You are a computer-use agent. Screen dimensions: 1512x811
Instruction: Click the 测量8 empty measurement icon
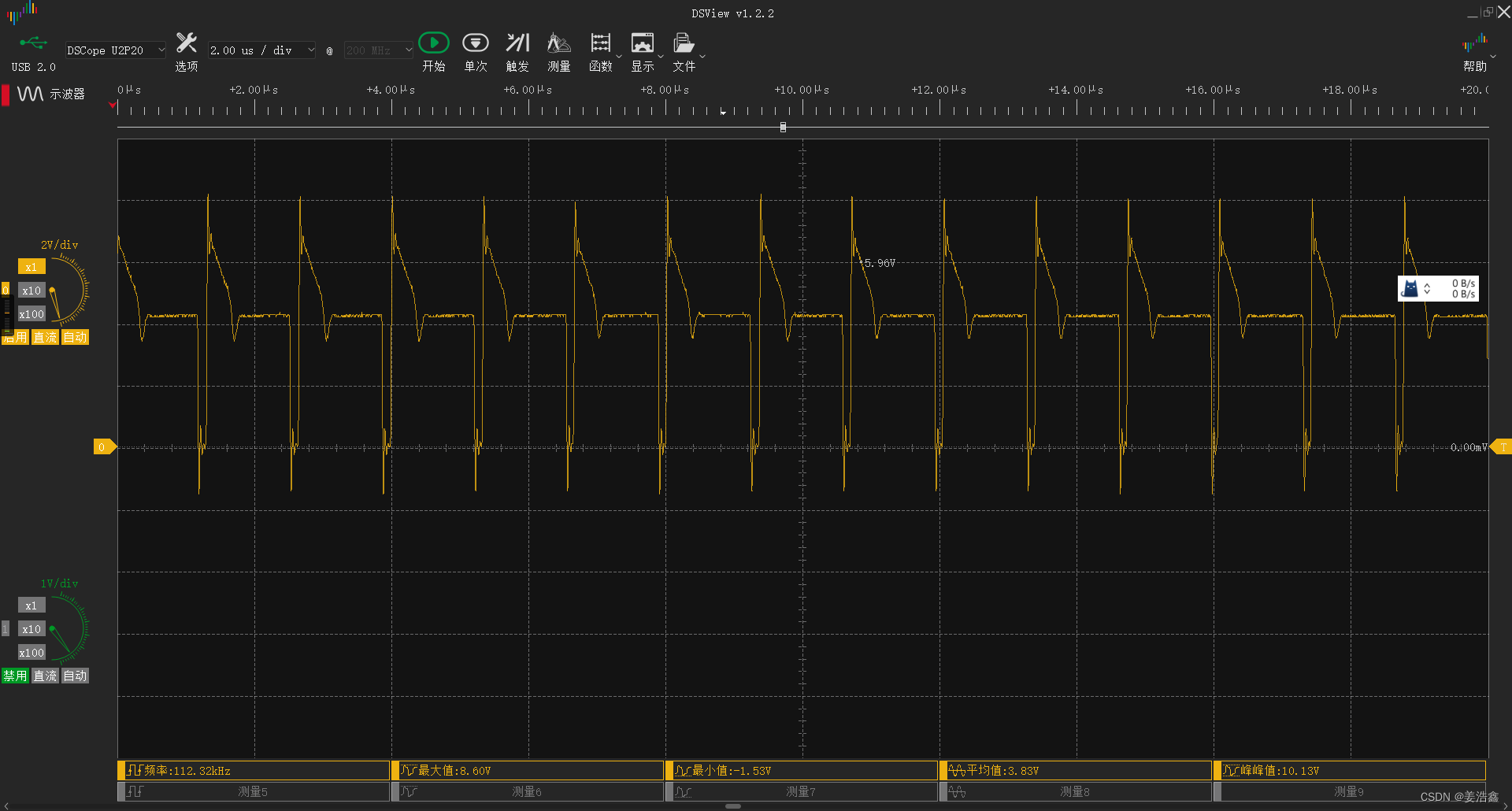coord(957,791)
